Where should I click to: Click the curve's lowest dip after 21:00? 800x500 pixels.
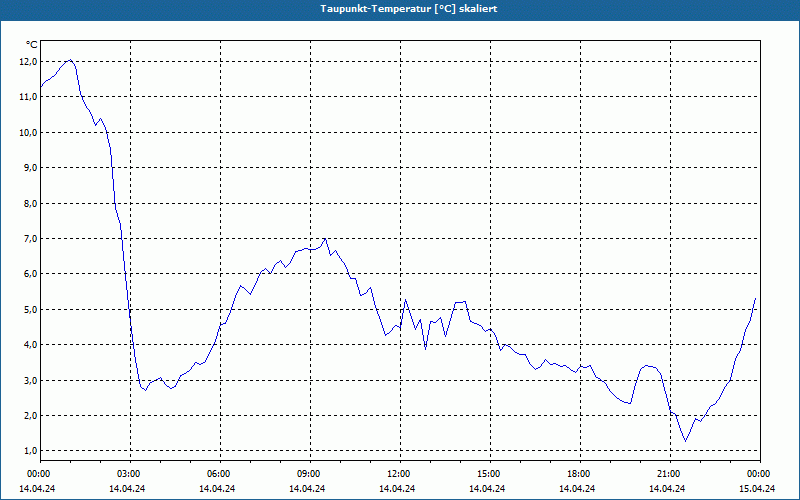coord(685,441)
